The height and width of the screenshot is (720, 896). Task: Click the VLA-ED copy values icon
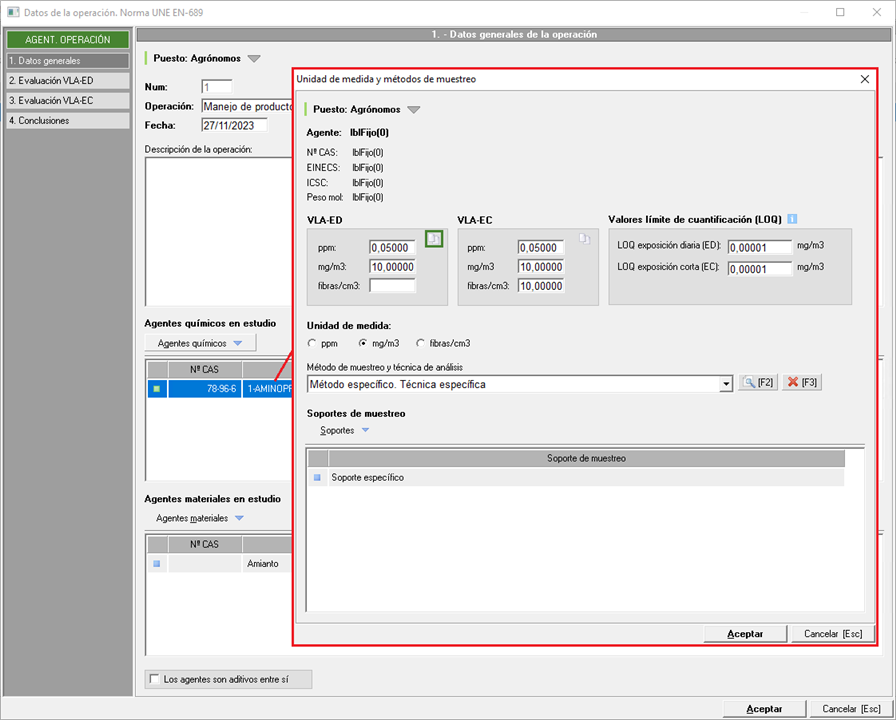tap(434, 239)
